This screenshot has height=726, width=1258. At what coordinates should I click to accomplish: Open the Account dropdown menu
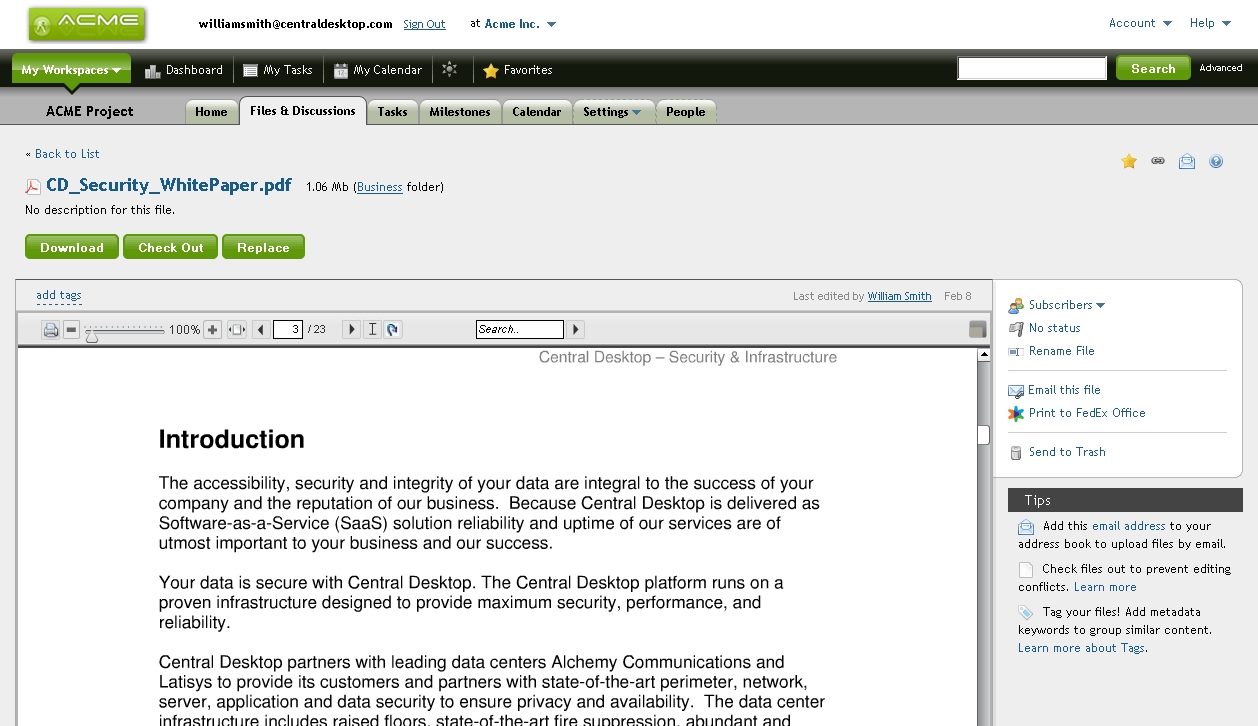pos(1141,23)
